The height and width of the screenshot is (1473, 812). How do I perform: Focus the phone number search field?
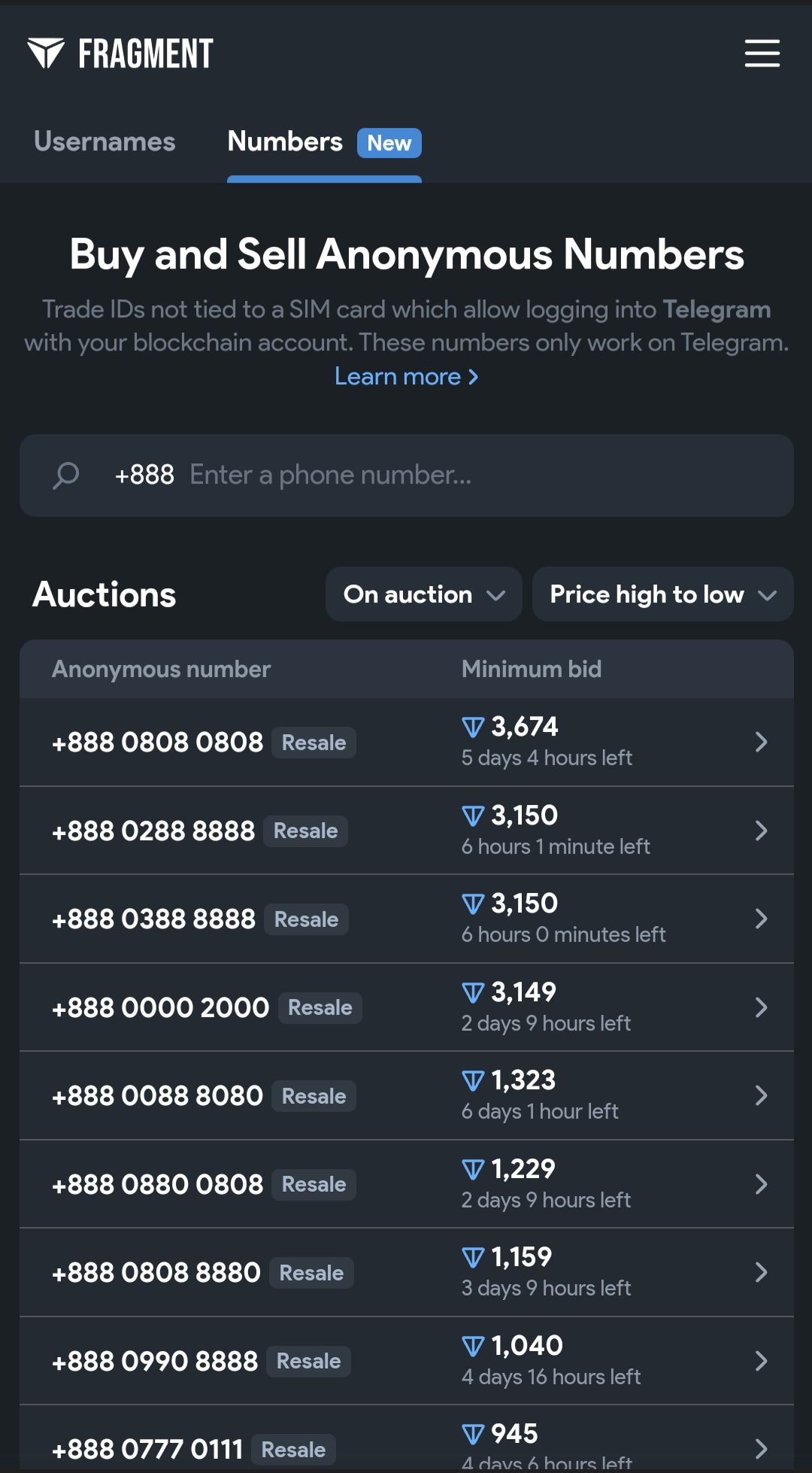point(481,475)
